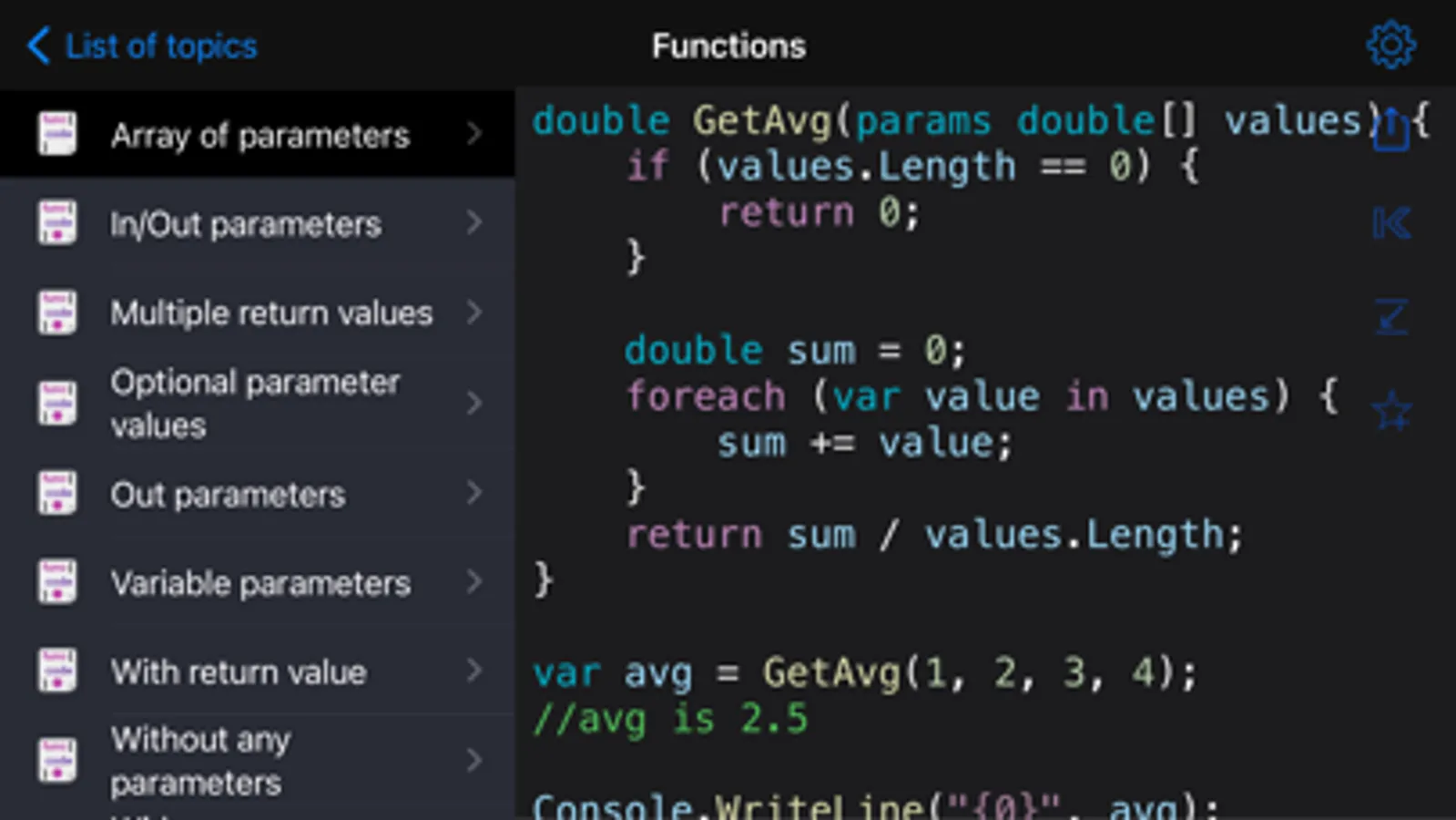1456x820 pixels.
Task: Expand chevron on In/Out parameters row
Action: (x=473, y=222)
